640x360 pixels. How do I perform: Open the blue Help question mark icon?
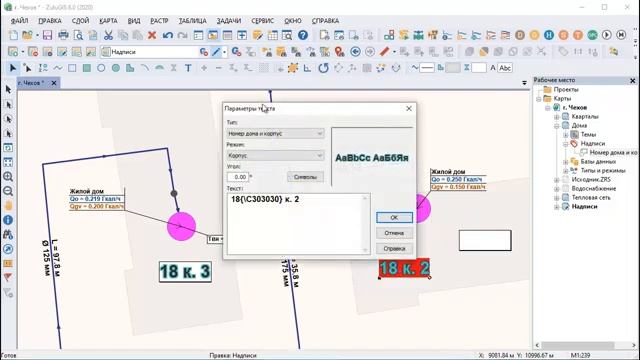click(x=303, y=36)
